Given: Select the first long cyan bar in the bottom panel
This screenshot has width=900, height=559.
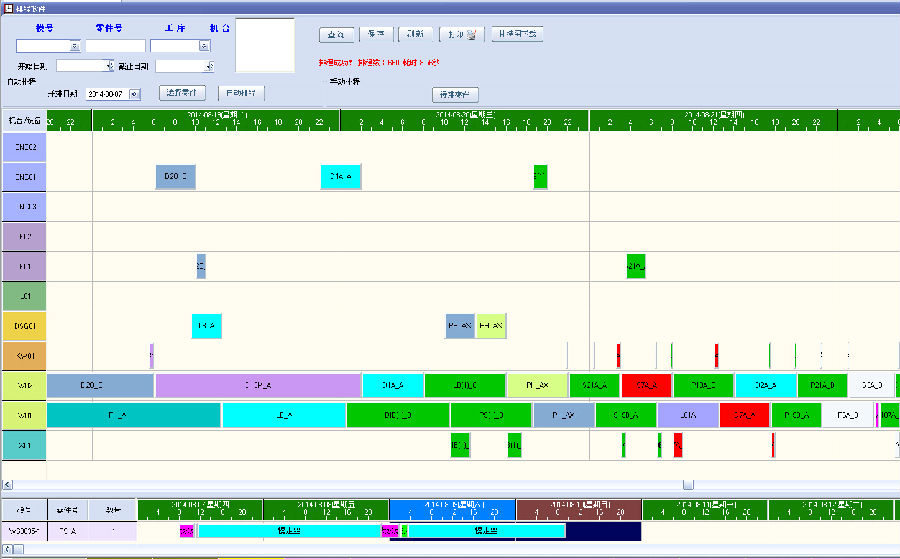Looking at the screenshot, I should coord(290,531).
